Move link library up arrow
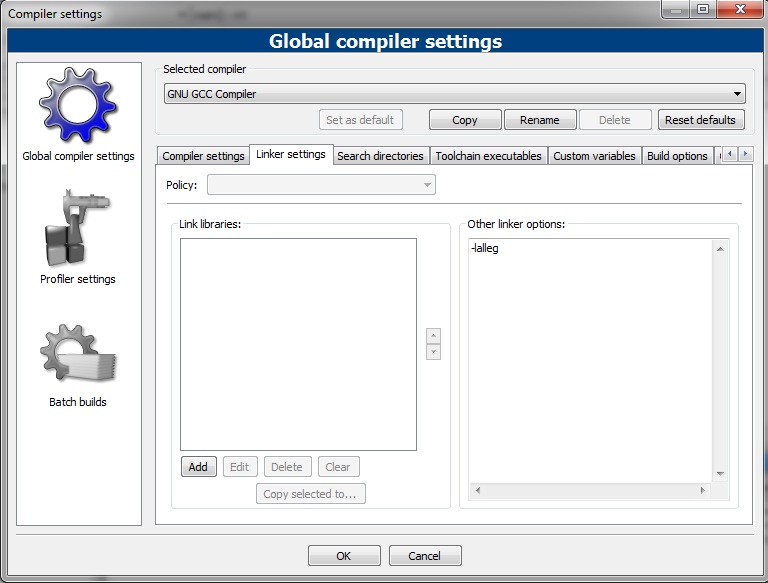This screenshot has width=768, height=583. 433,336
